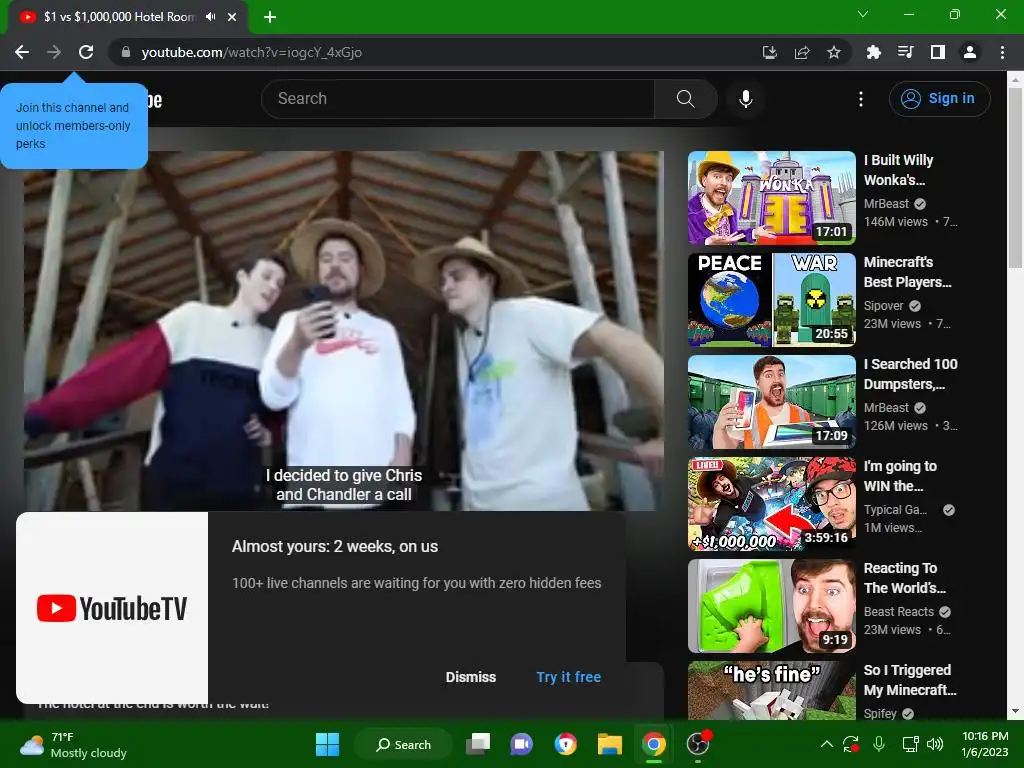This screenshot has height=768, width=1024.
Task: Open So I Triggered My Minecraft thumbnail
Action: click(x=771, y=690)
